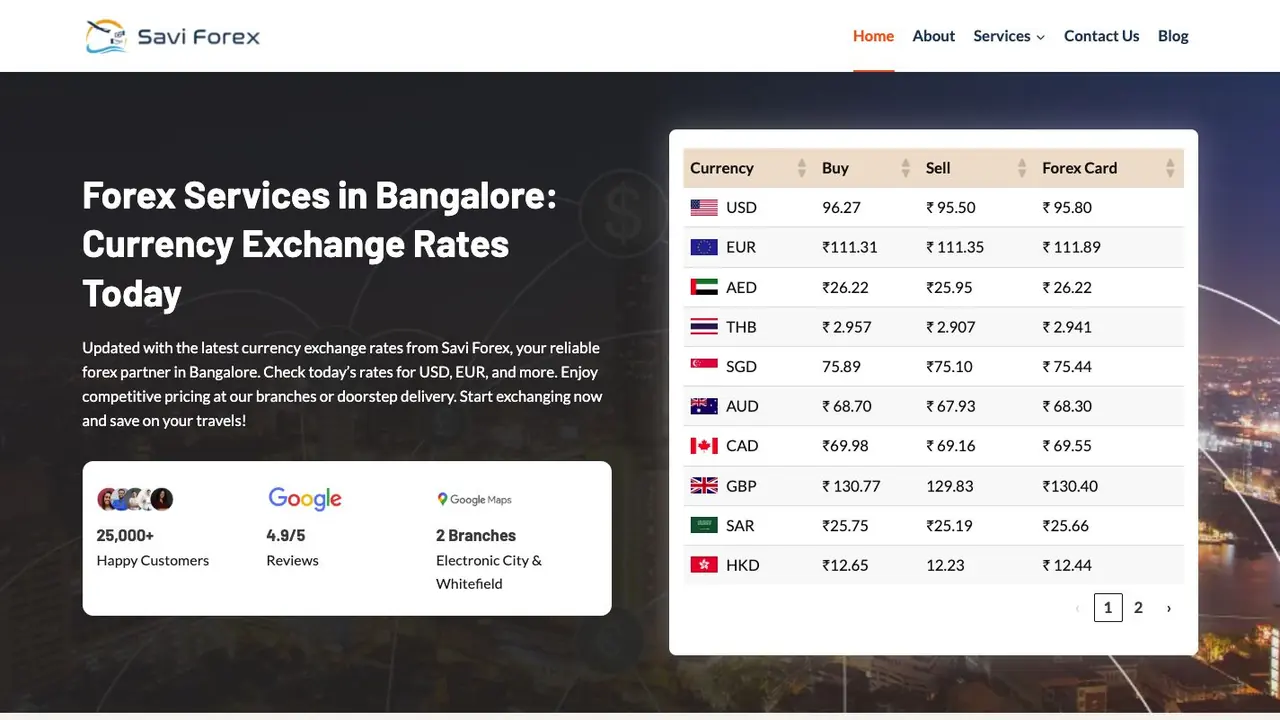Sort table by Buy column arrows

pos(906,168)
